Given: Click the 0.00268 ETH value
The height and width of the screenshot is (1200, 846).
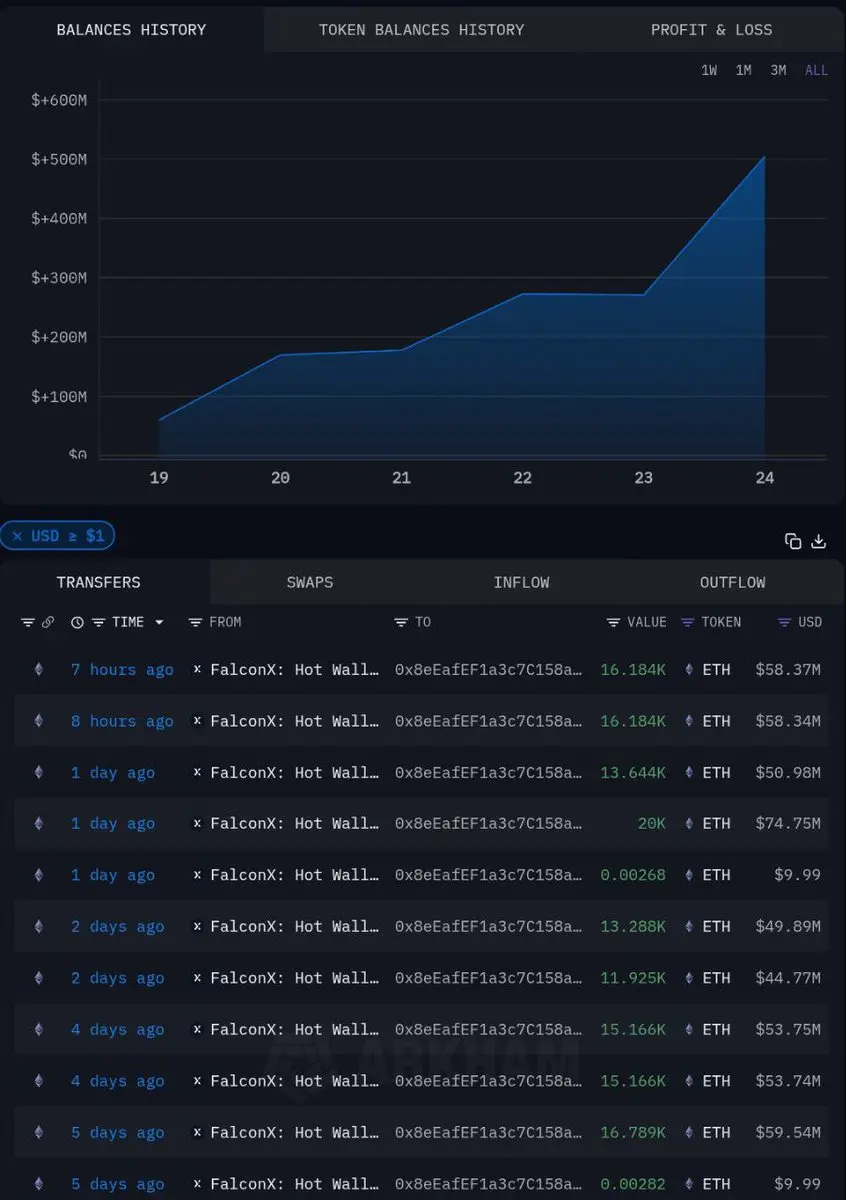Looking at the screenshot, I should coord(633,875).
